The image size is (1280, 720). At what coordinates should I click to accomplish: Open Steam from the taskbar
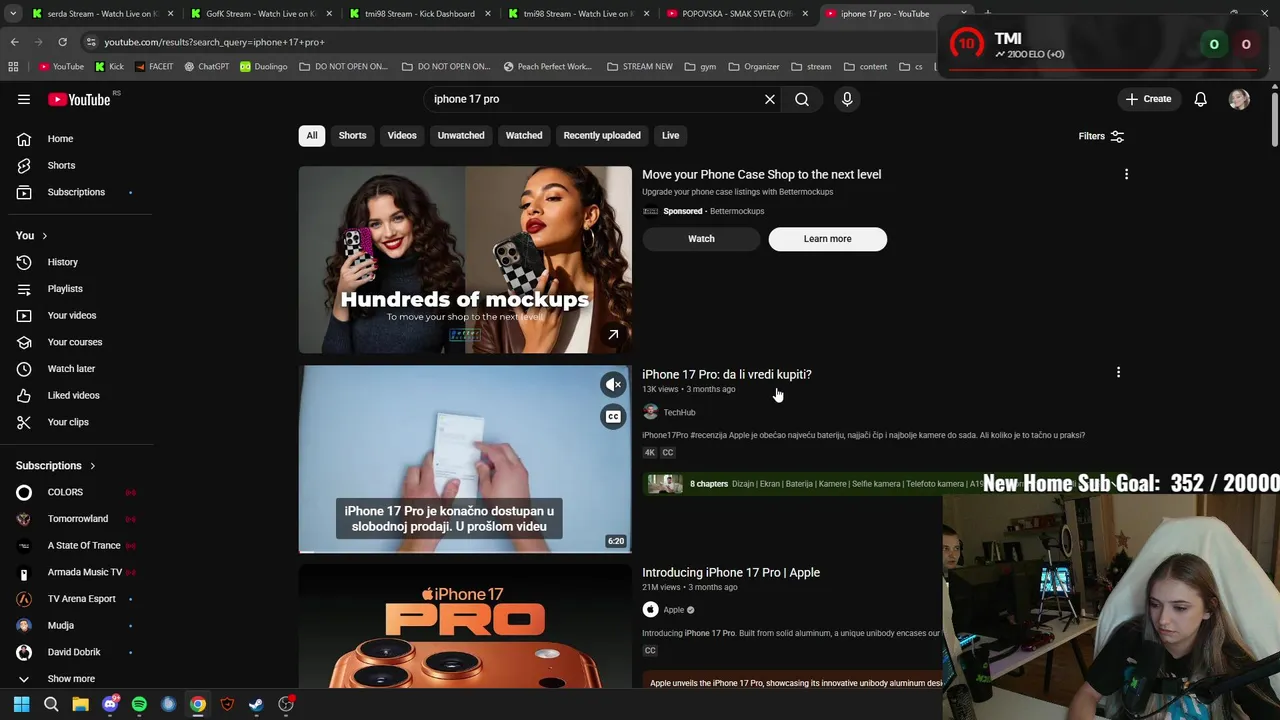[256, 704]
